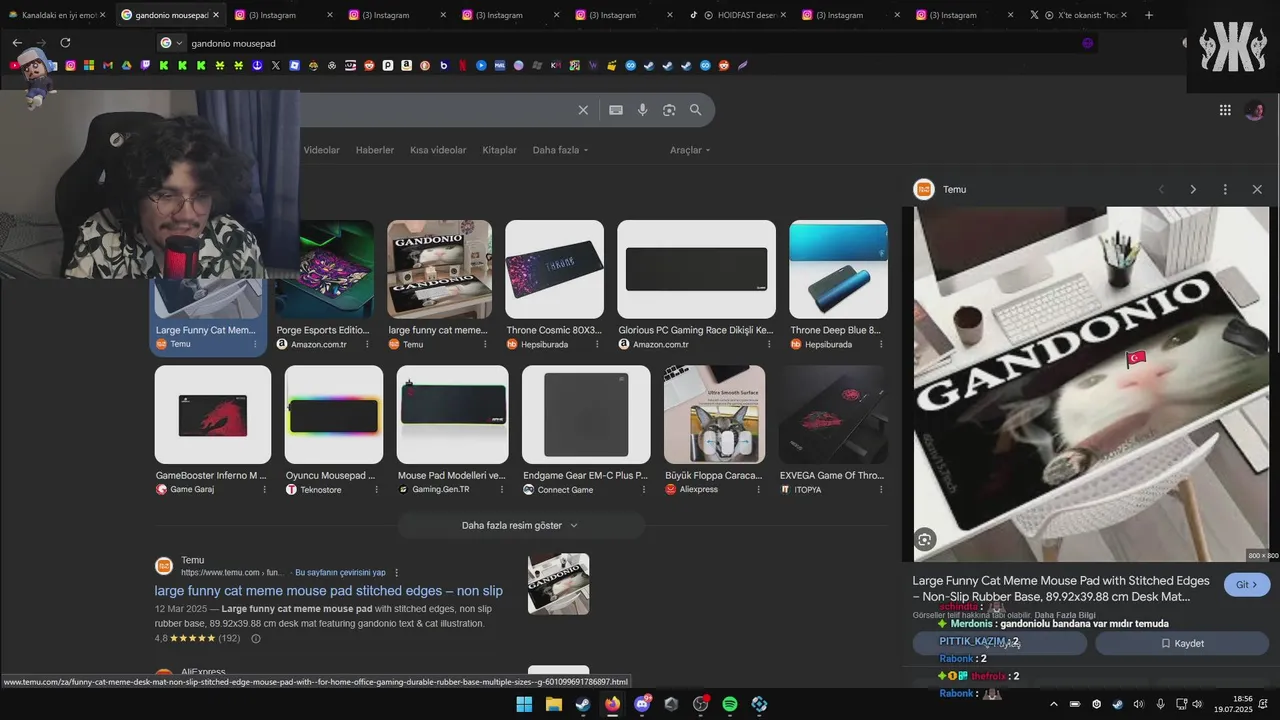
Task: Close the Temu image preview panel
Action: point(1257,189)
